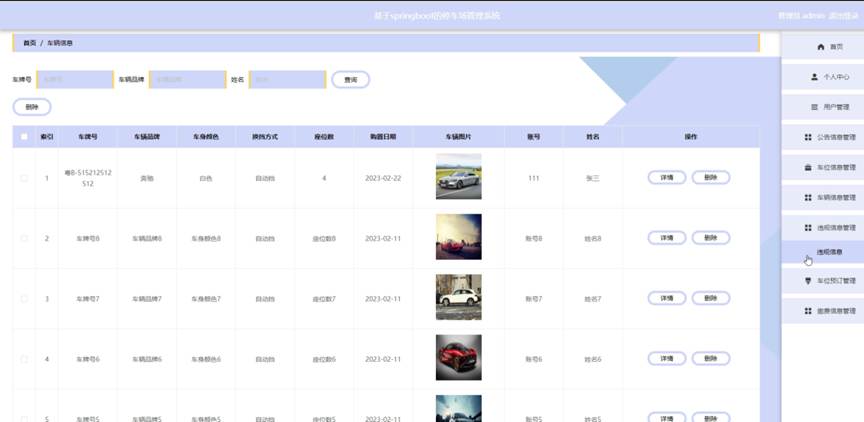Check the checkbox for the 车牌号7 row
This screenshot has height=422, width=864.
click(24, 299)
